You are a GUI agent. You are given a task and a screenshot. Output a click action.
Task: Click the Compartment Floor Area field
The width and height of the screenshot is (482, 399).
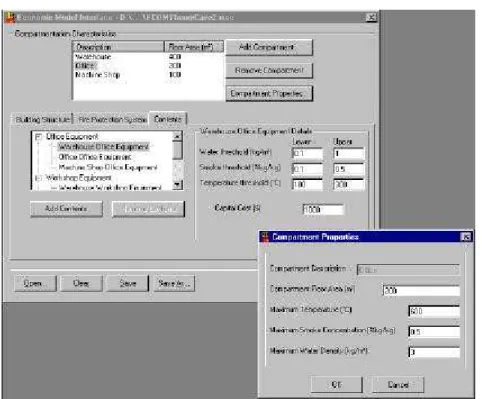click(421, 290)
